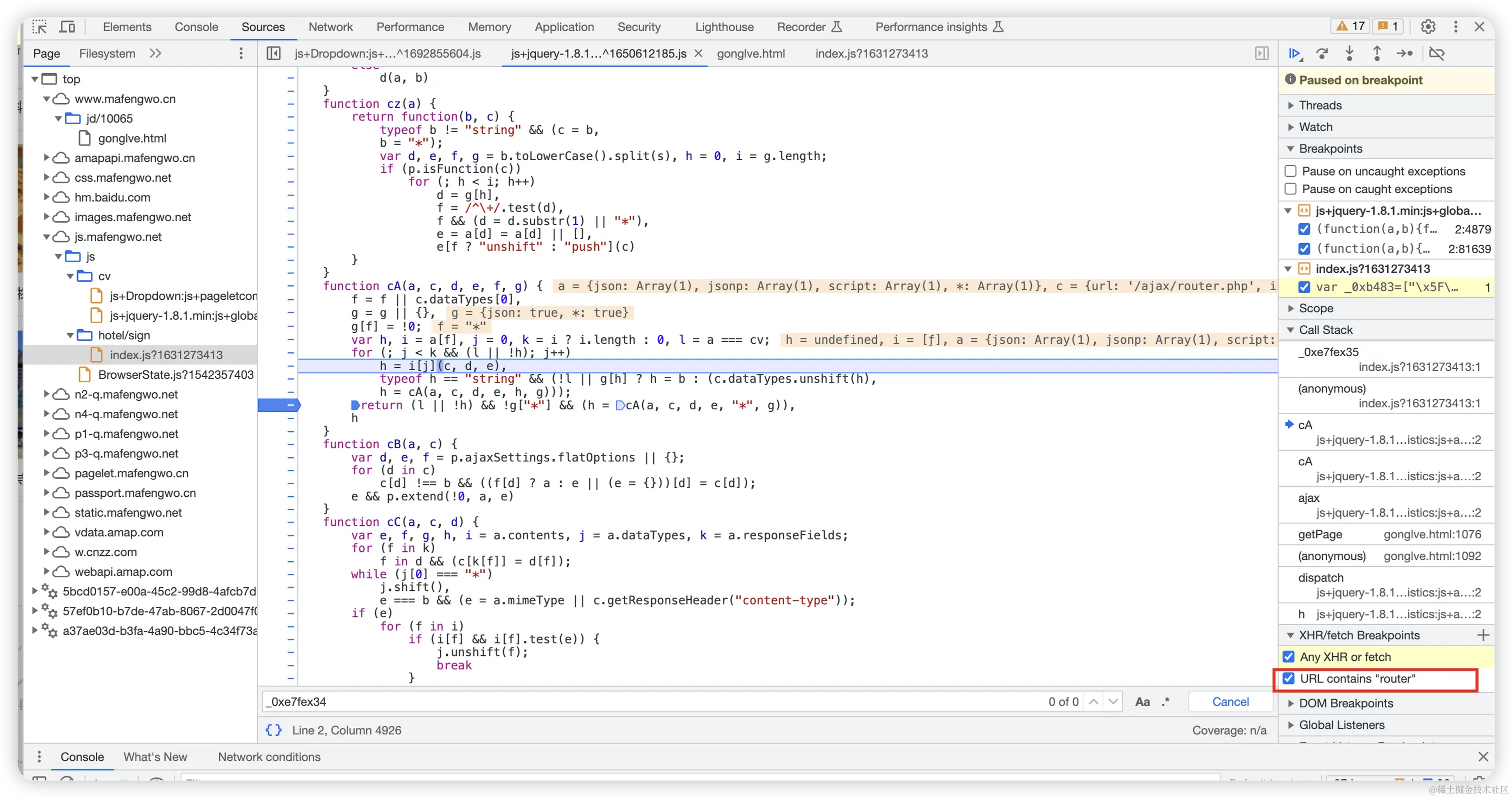Deactivate all breakpoints icon
The width and height of the screenshot is (1512, 798).
click(1436, 54)
